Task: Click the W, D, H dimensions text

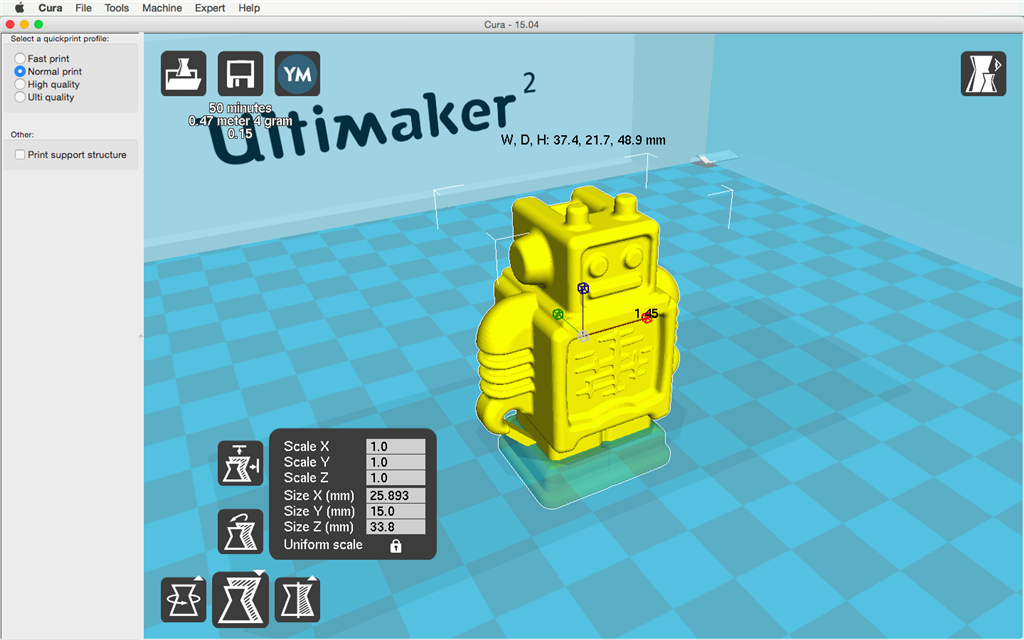Action: (583, 140)
